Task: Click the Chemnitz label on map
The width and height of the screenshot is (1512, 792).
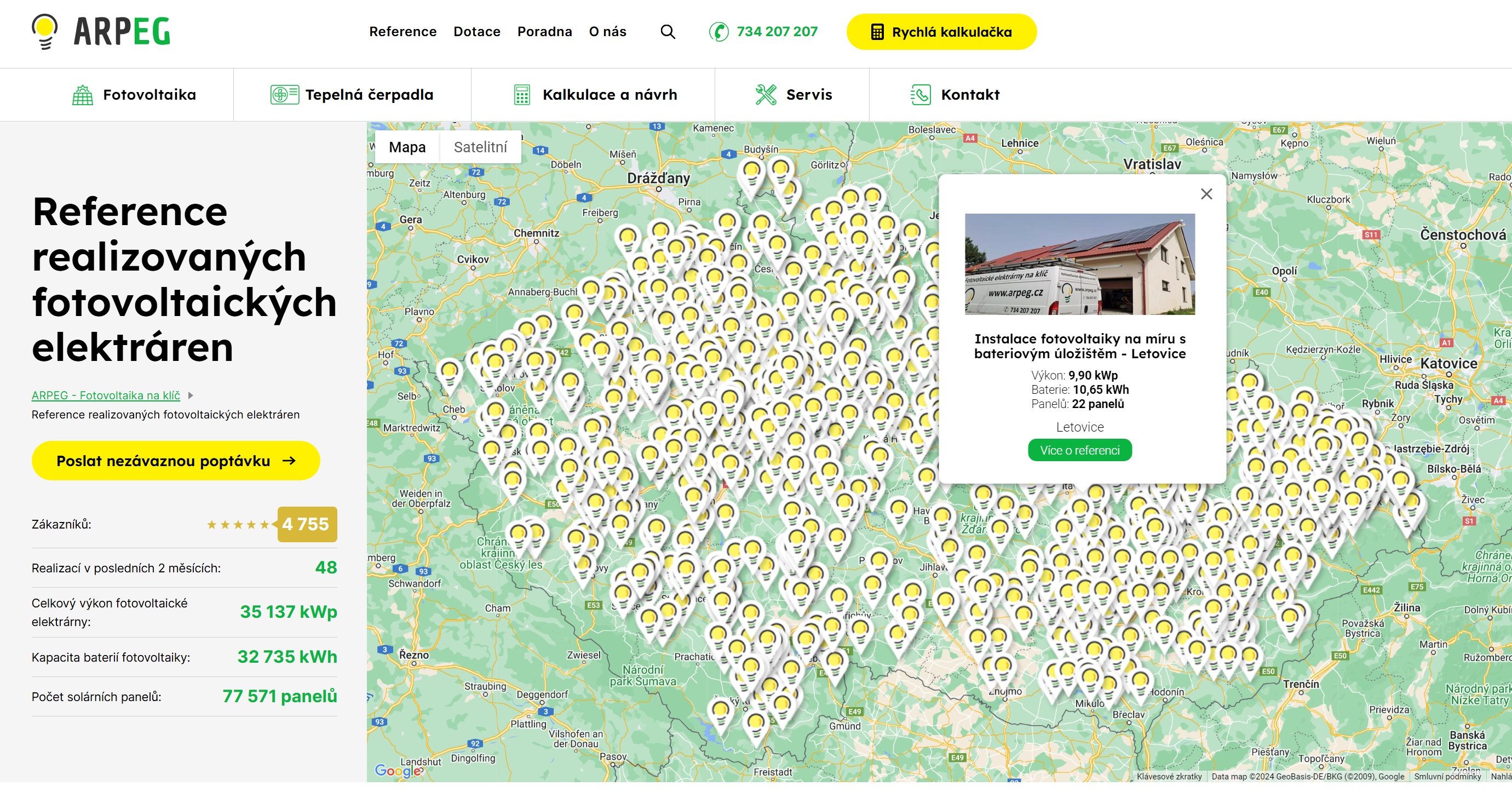Action: pos(537,233)
